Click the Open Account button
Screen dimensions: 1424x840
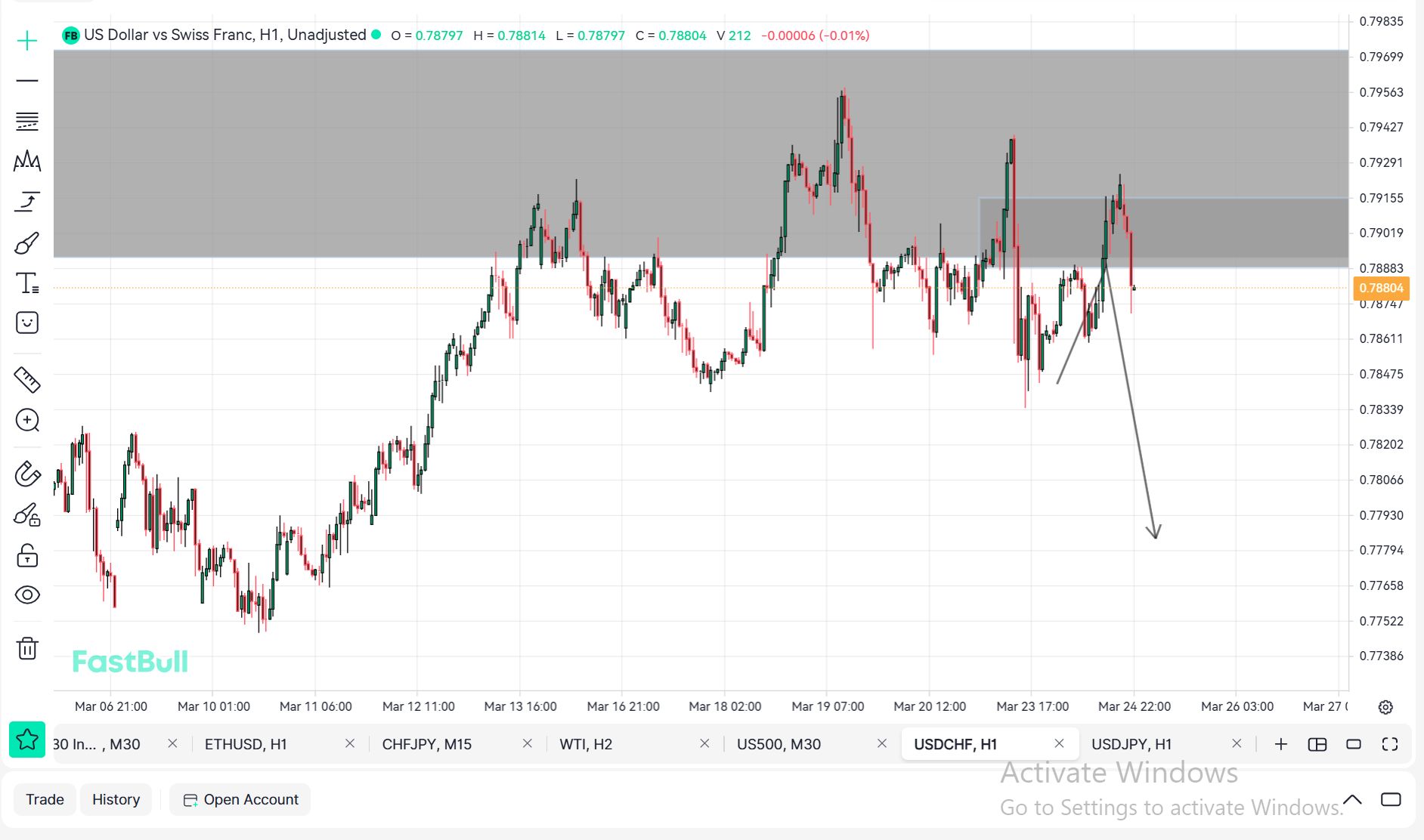[240, 799]
